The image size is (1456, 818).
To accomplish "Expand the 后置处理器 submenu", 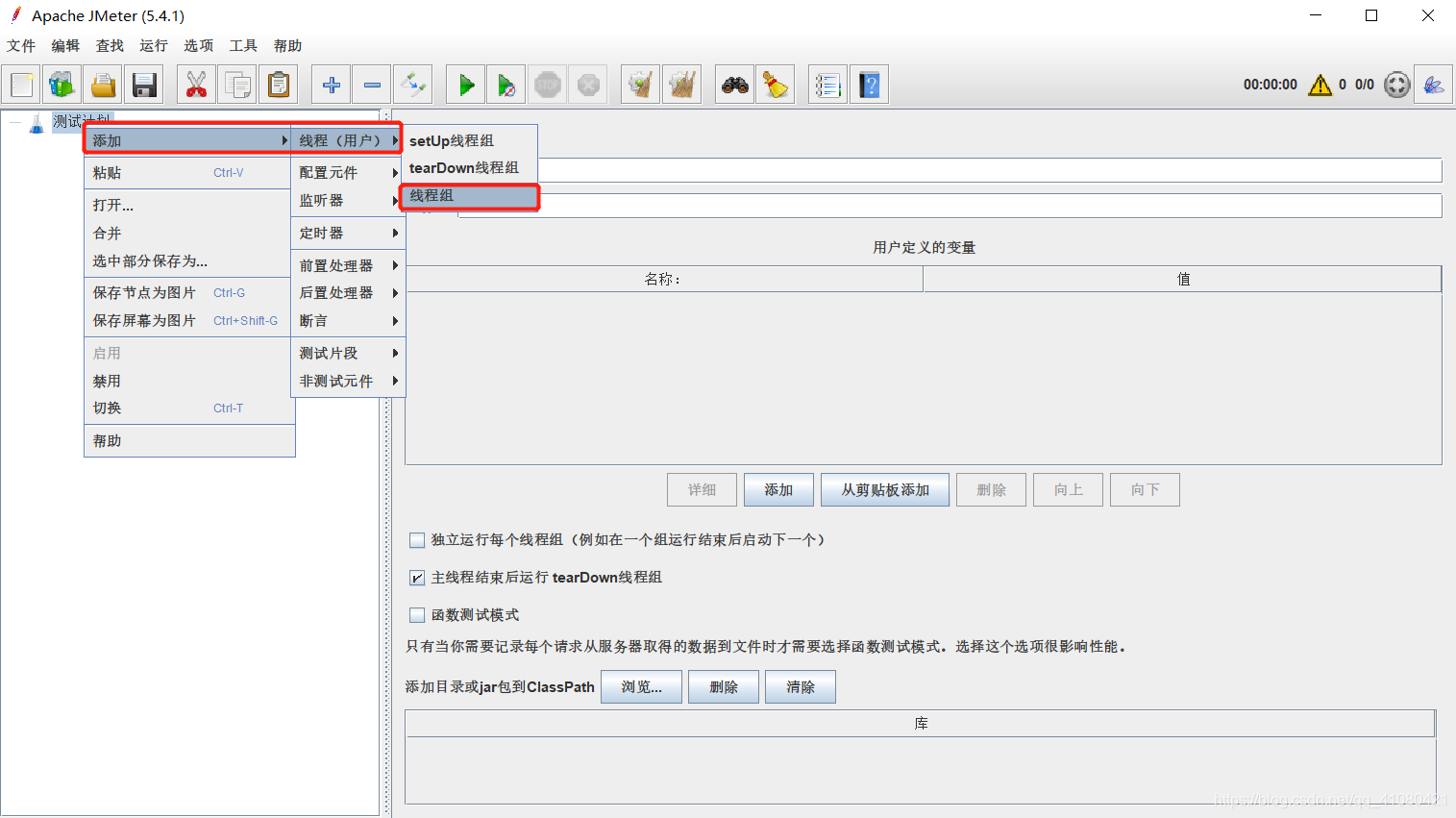I will [348, 293].
